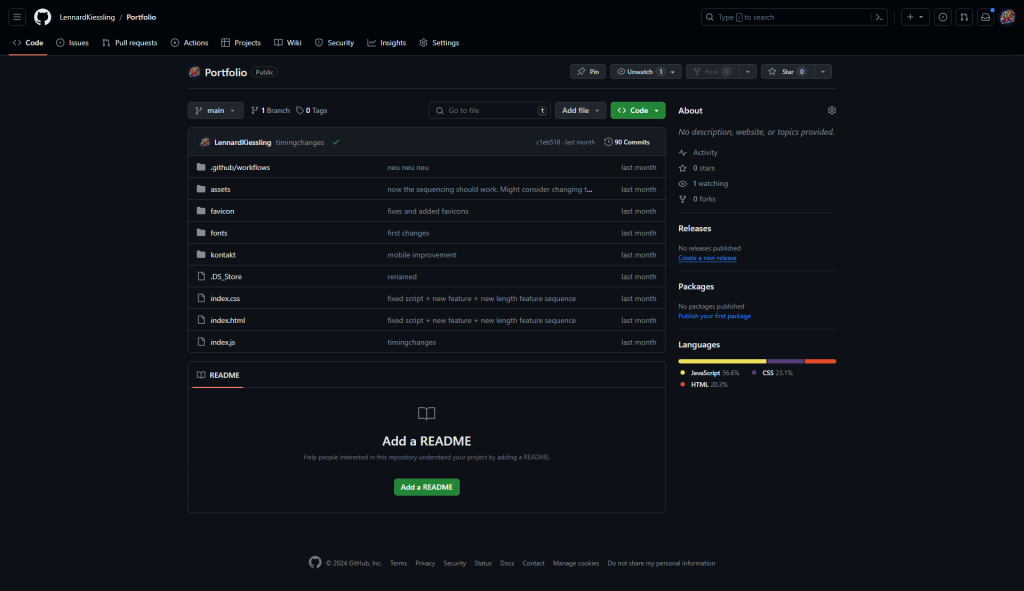Open the index.html file

tap(228, 321)
